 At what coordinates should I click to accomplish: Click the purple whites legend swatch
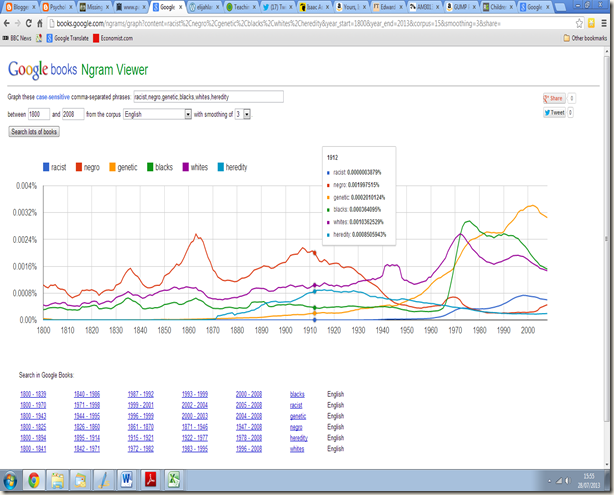186,167
